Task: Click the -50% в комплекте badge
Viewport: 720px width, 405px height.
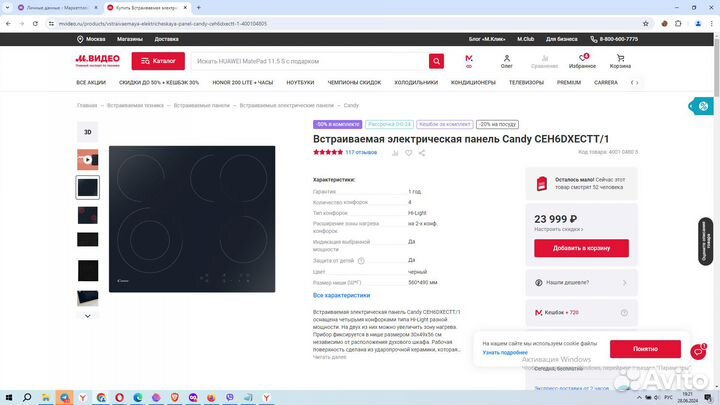Action: coord(338,124)
